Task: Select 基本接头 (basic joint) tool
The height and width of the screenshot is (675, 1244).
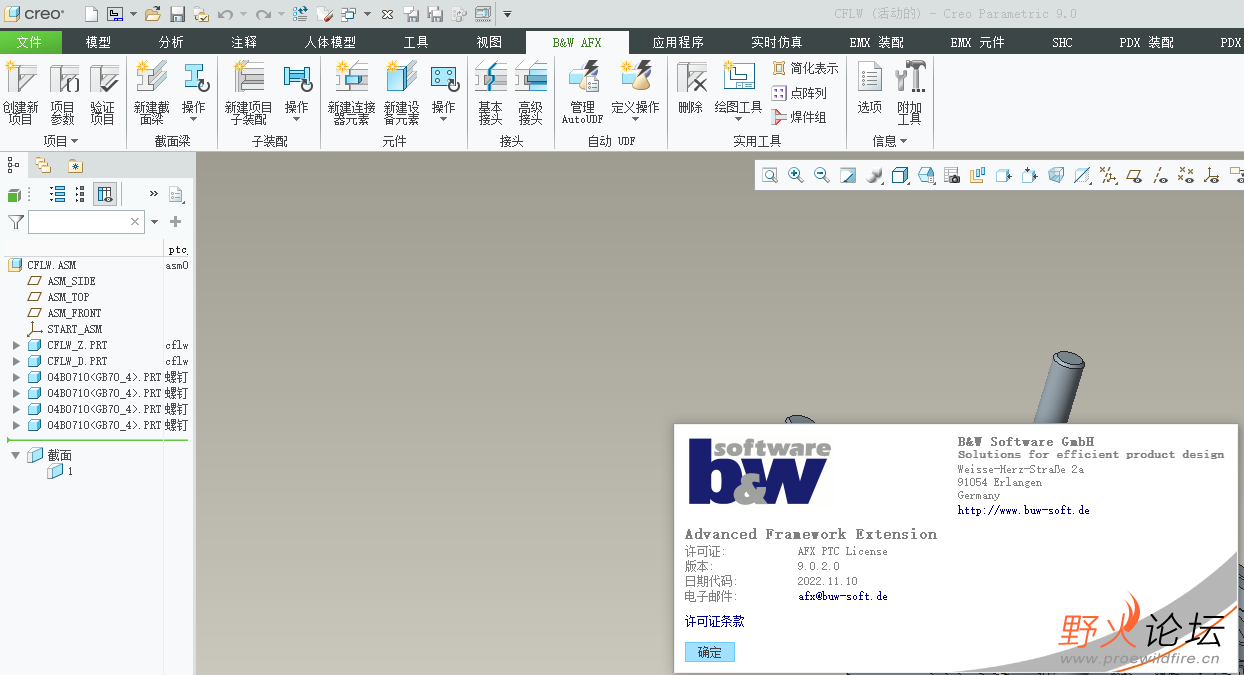Action: (490, 93)
